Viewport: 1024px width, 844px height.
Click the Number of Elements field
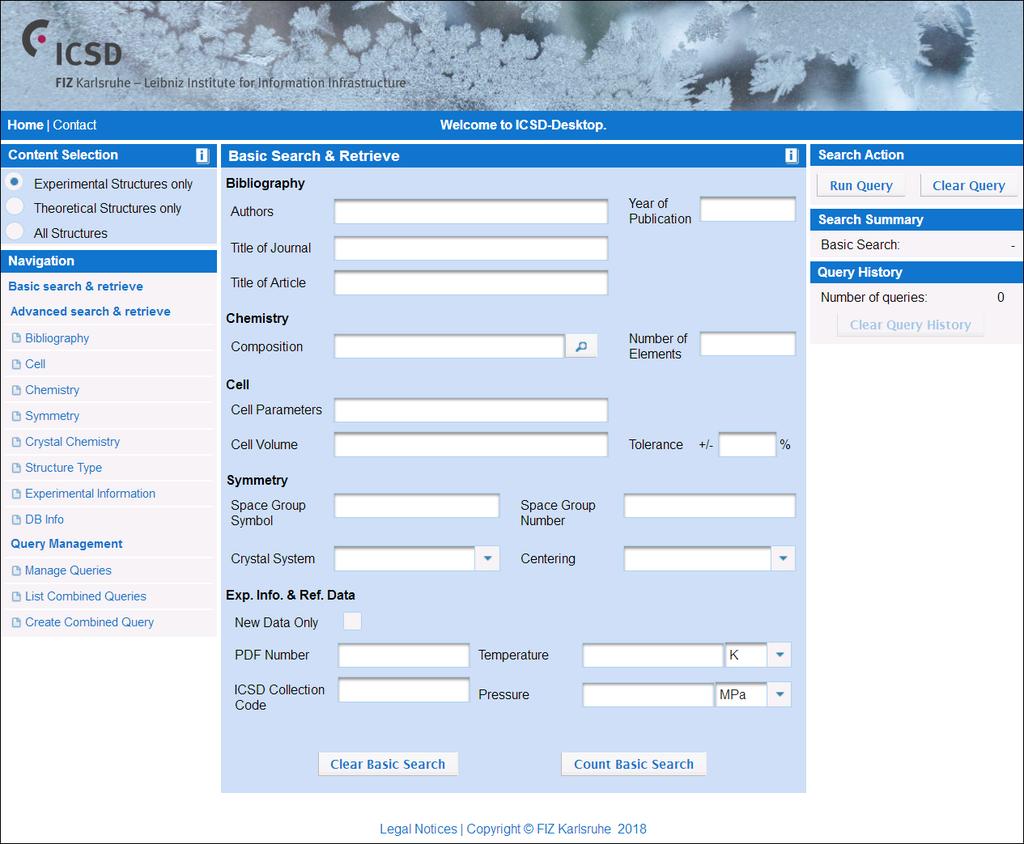[x=748, y=344]
